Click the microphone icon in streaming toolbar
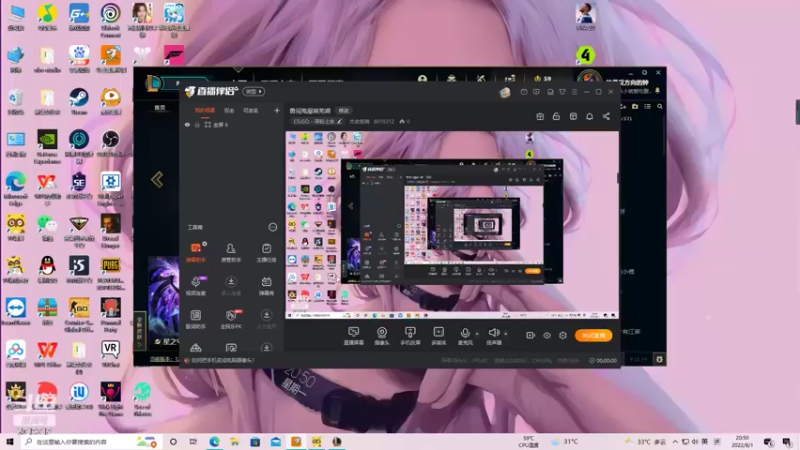The image size is (800, 450). coord(465,333)
